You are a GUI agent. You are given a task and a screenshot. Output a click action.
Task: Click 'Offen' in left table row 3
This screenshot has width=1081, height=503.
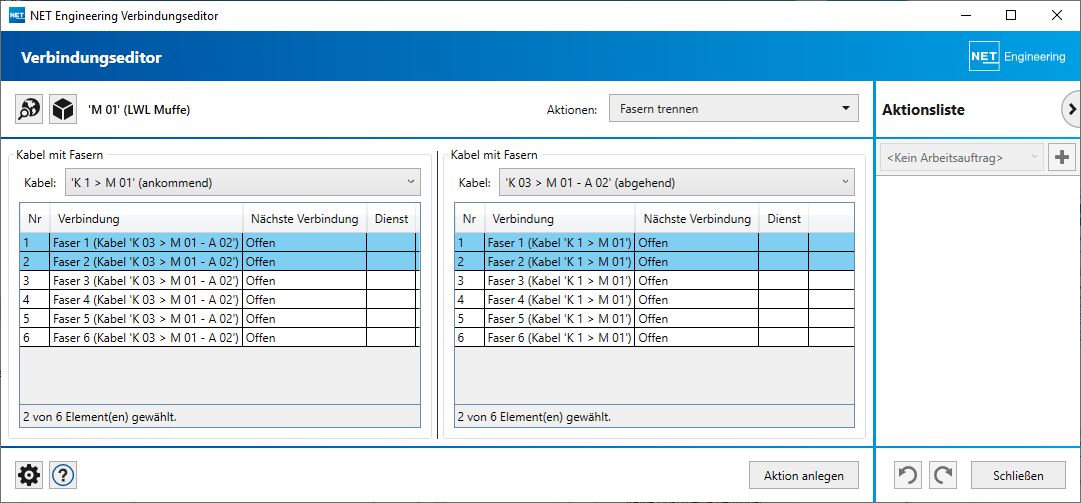(x=261, y=281)
